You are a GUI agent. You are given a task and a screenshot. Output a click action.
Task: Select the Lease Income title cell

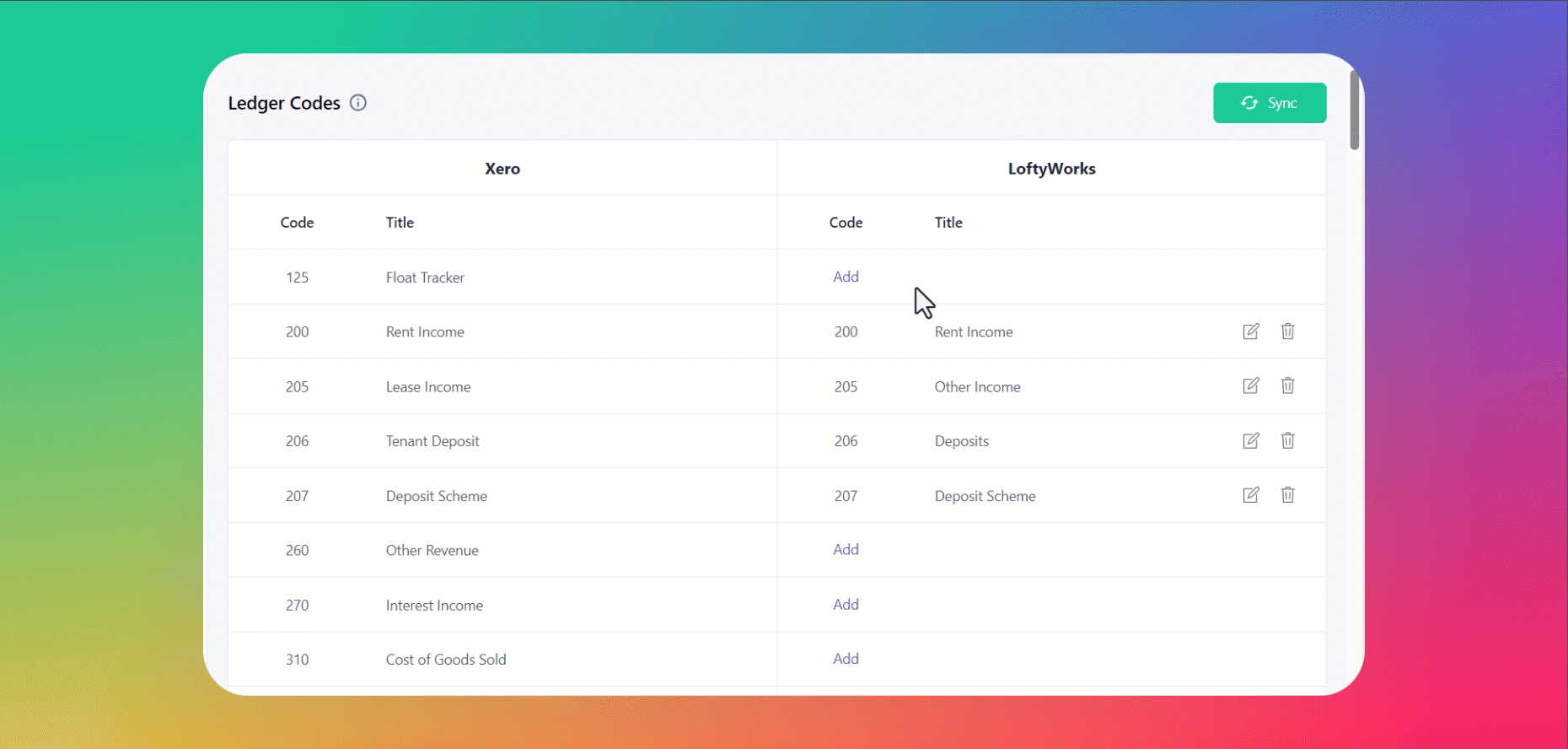coord(428,387)
